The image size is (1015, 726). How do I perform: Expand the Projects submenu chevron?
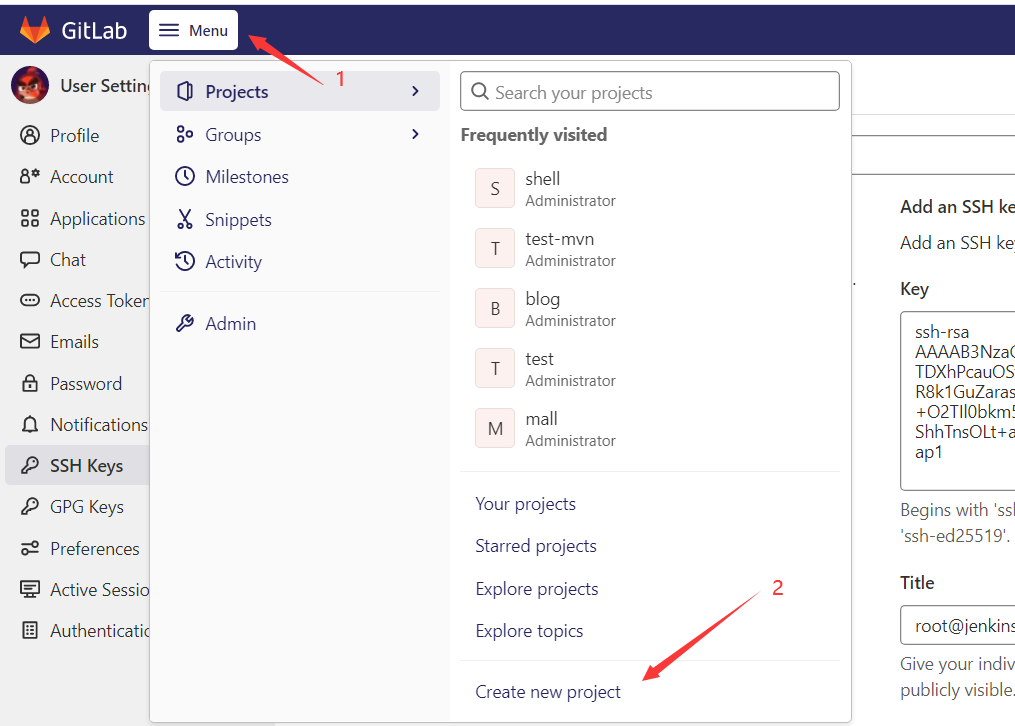click(x=416, y=91)
